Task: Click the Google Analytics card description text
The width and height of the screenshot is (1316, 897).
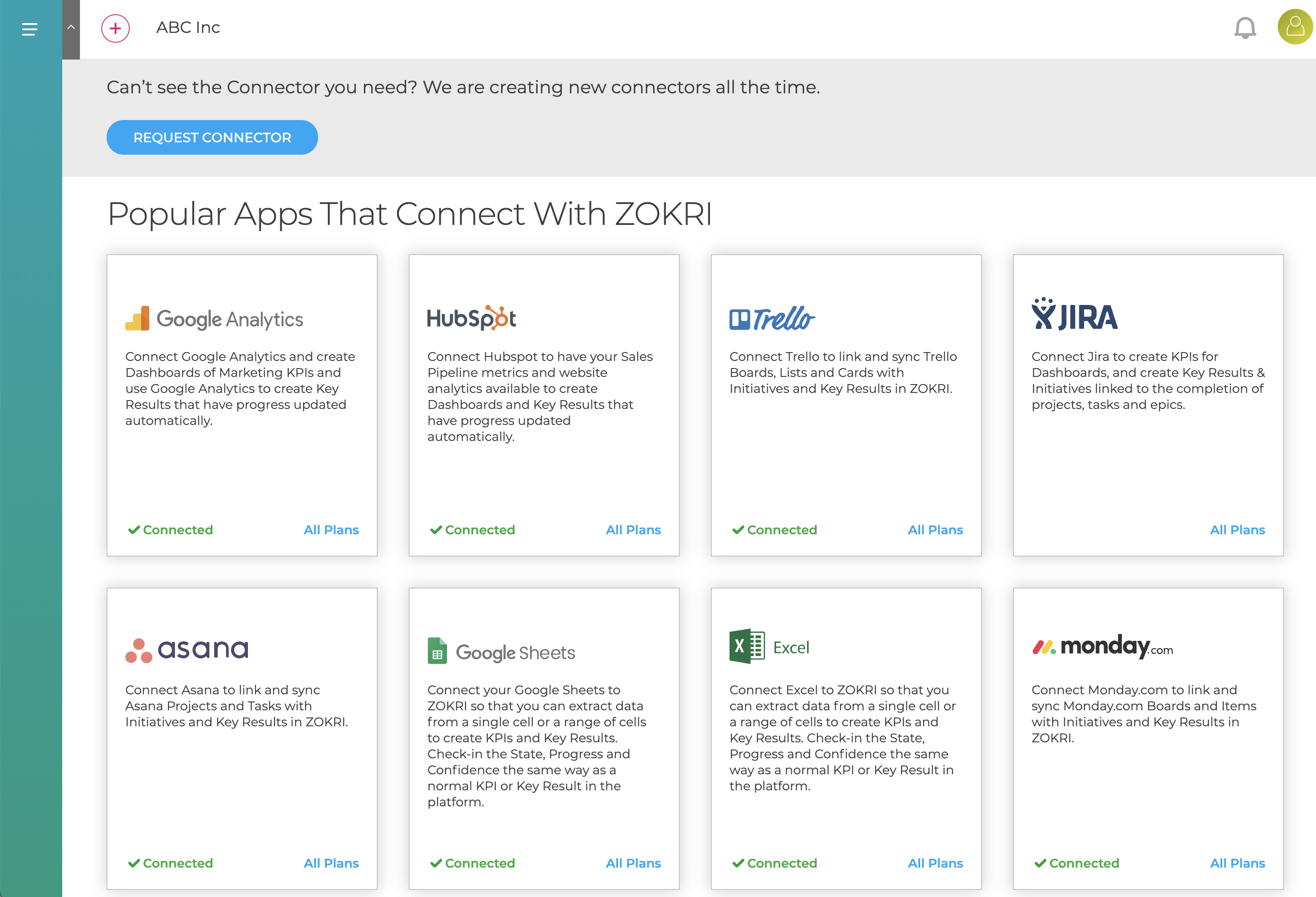Action: click(x=240, y=389)
